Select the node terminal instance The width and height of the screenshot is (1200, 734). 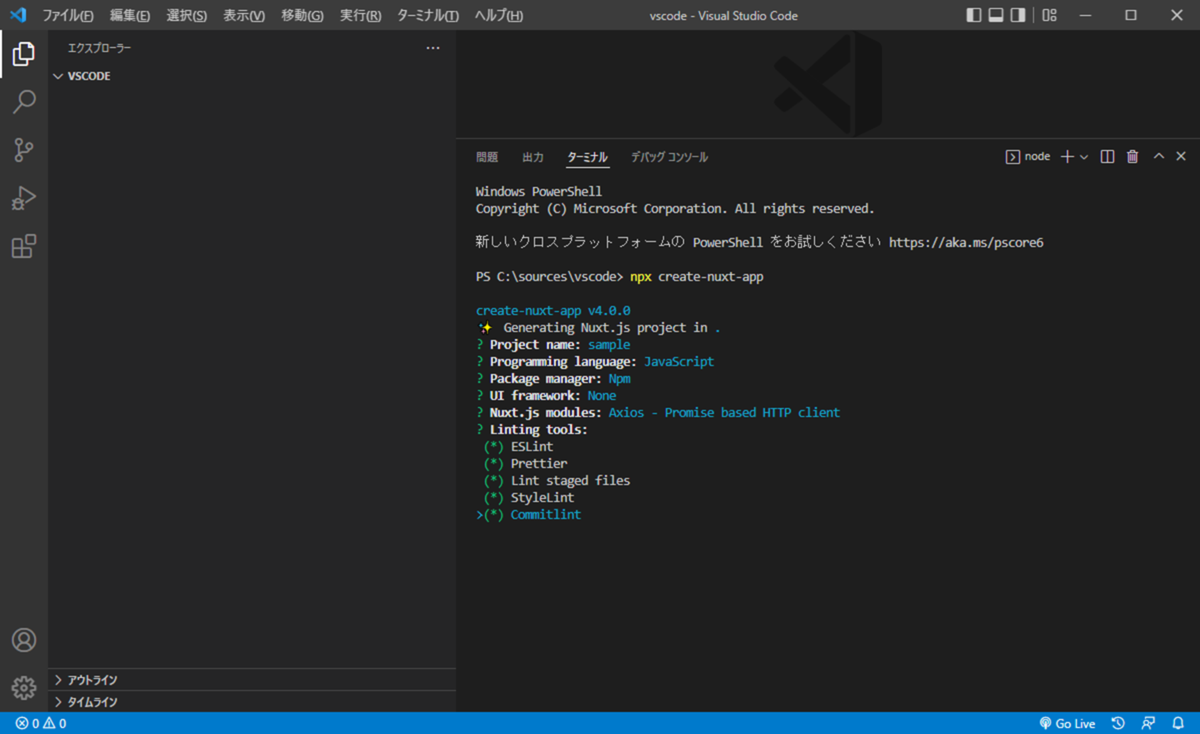point(1028,157)
